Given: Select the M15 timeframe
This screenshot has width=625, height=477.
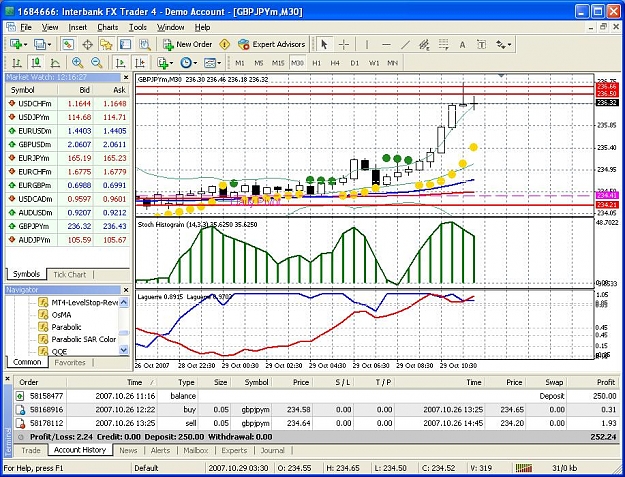Looking at the screenshot, I should pyautogui.click(x=278, y=63).
